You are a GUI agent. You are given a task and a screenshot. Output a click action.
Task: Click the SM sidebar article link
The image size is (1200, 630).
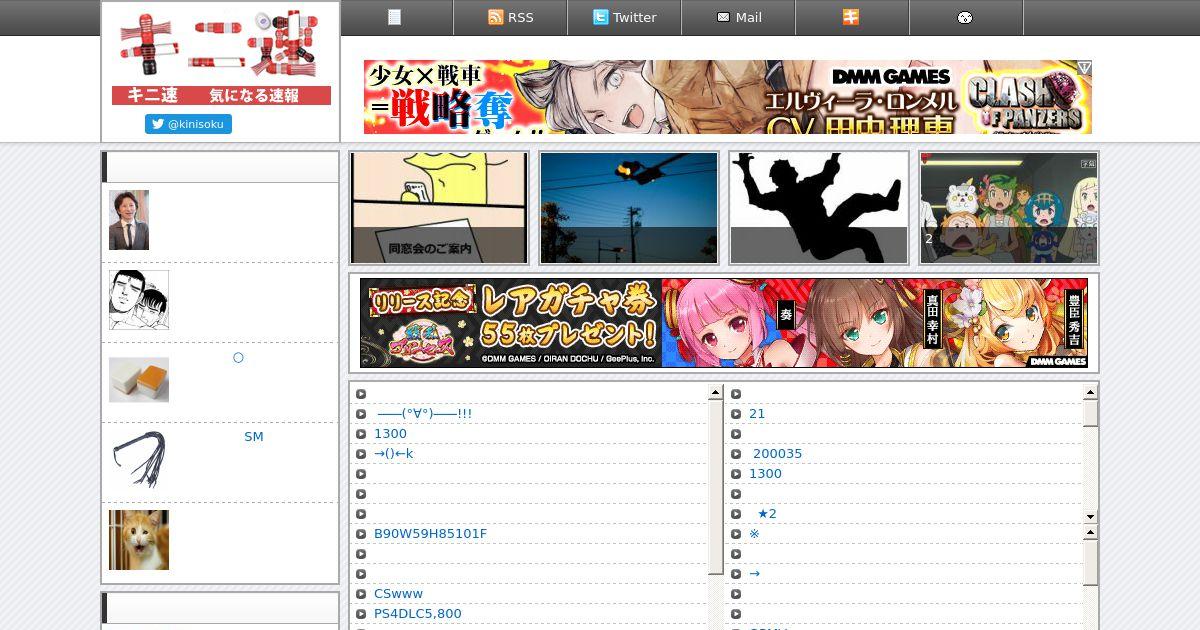[x=254, y=437]
